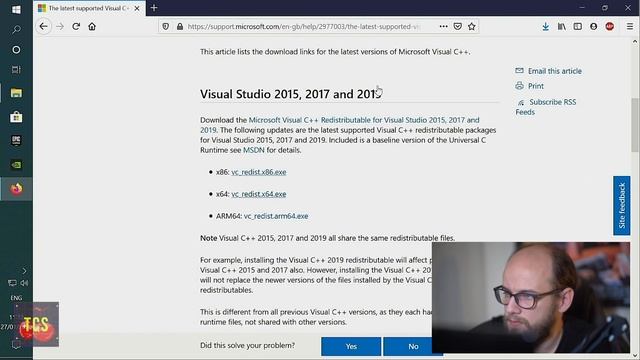View site security padlock details
The image size is (640, 360).
click(180, 27)
